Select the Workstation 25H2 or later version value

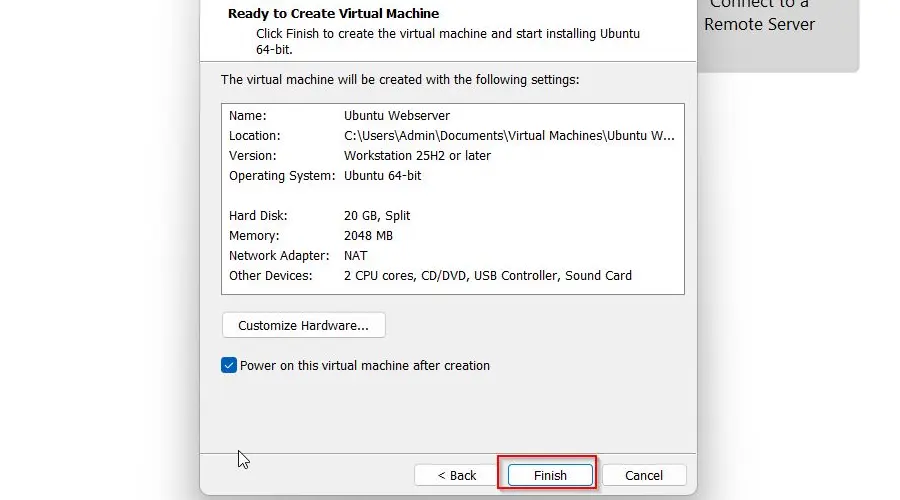tap(417, 156)
